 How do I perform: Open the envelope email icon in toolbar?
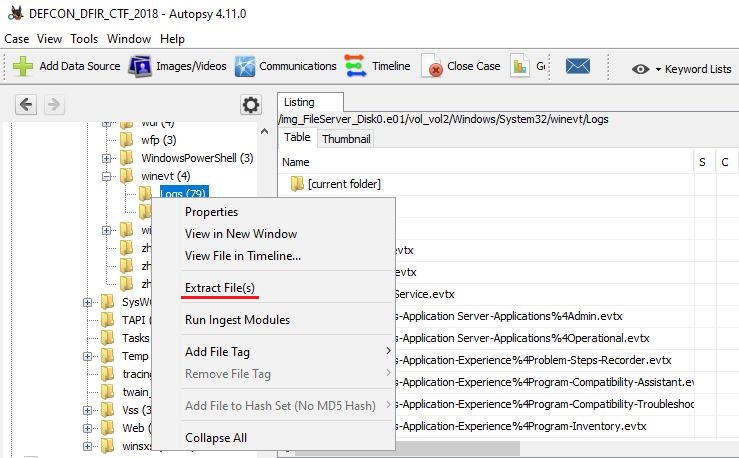[577, 67]
